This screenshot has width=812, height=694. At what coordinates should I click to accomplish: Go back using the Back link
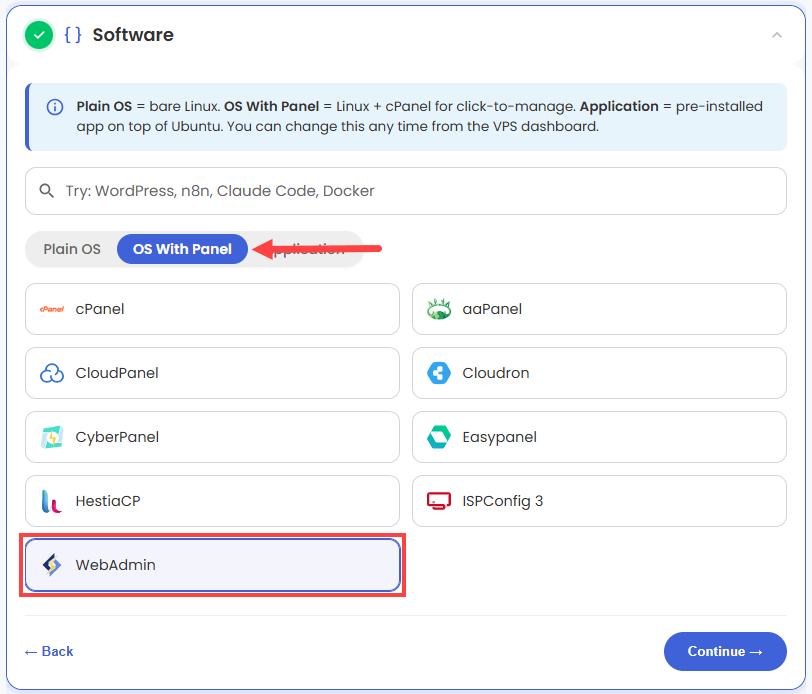point(49,652)
